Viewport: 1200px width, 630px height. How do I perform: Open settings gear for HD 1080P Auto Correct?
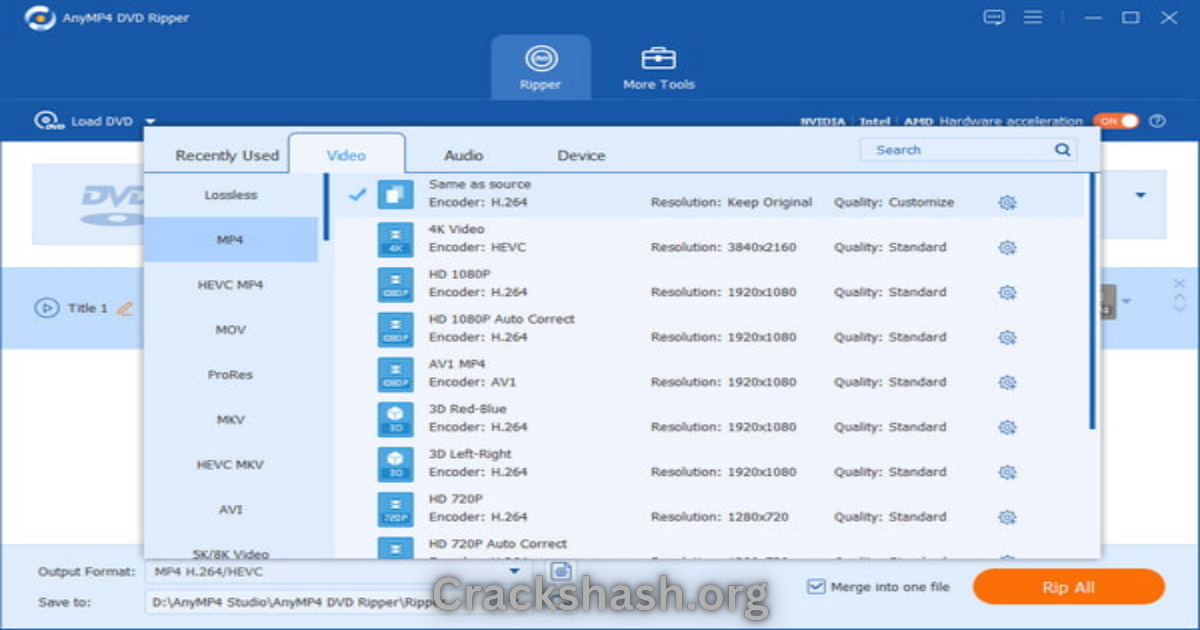(x=1007, y=337)
